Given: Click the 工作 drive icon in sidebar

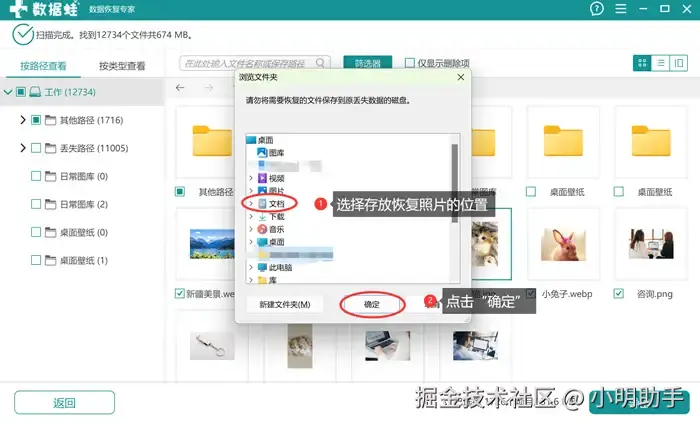Looking at the screenshot, I should 35,92.
